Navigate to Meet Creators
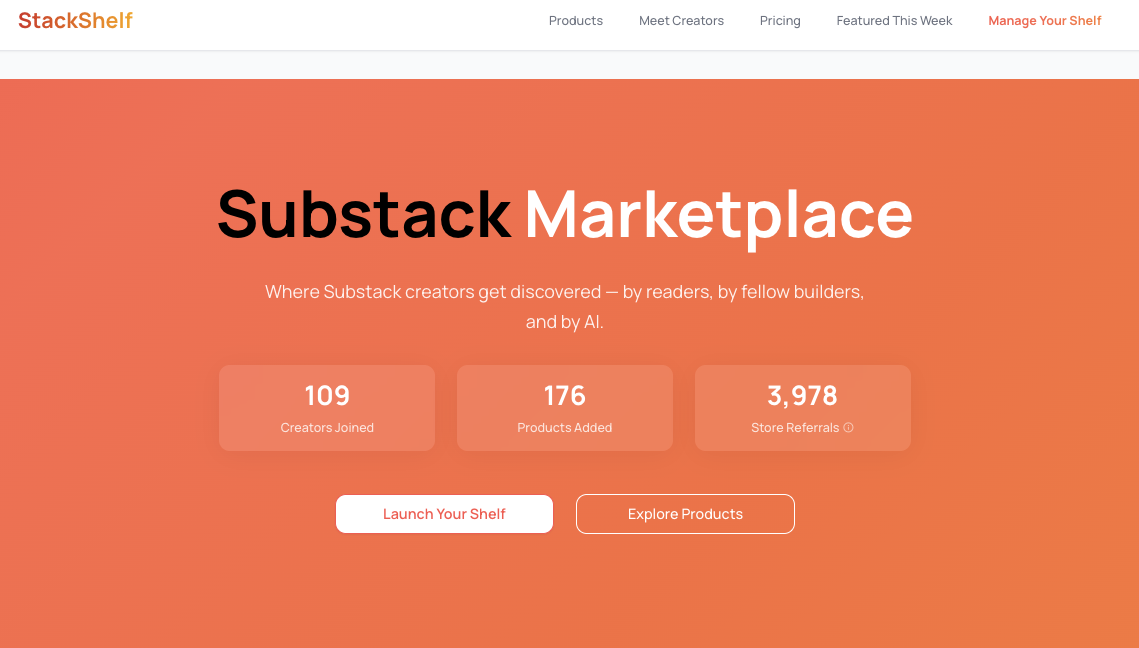This screenshot has height=648, width=1139. tap(681, 20)
